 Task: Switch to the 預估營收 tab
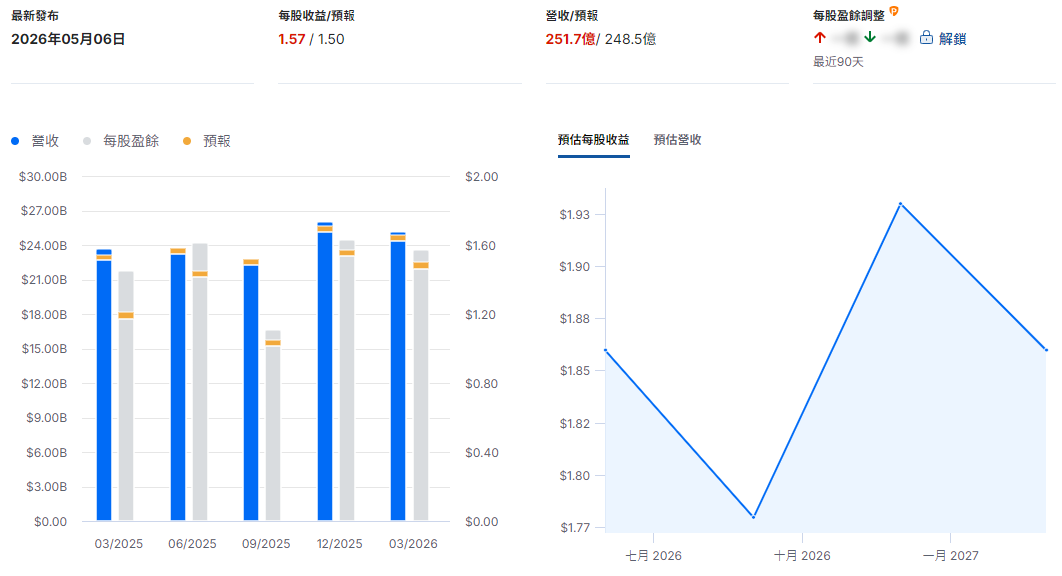(x=677, y=140)
